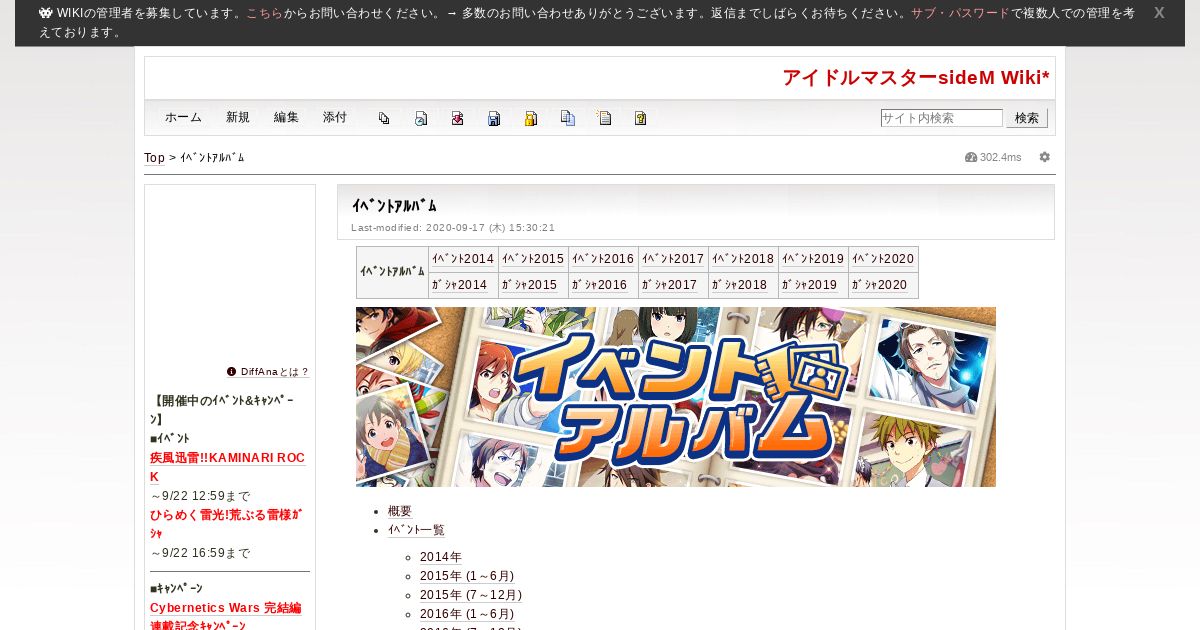Open ｶﾞｼｬ2019 table link
The image size is (1200, 630).
click(810, 285)
